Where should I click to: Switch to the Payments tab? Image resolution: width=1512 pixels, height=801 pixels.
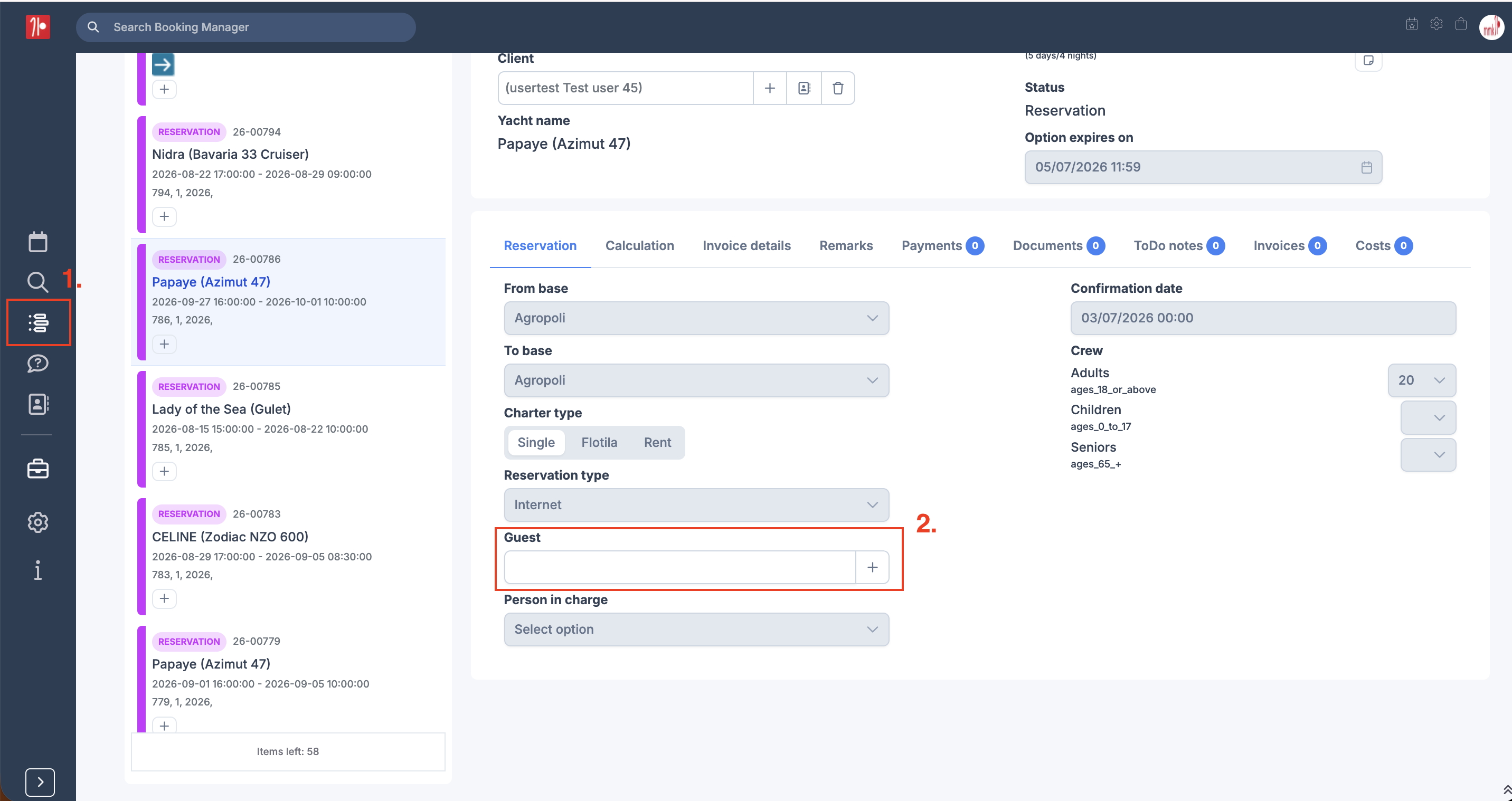point(943,246)
